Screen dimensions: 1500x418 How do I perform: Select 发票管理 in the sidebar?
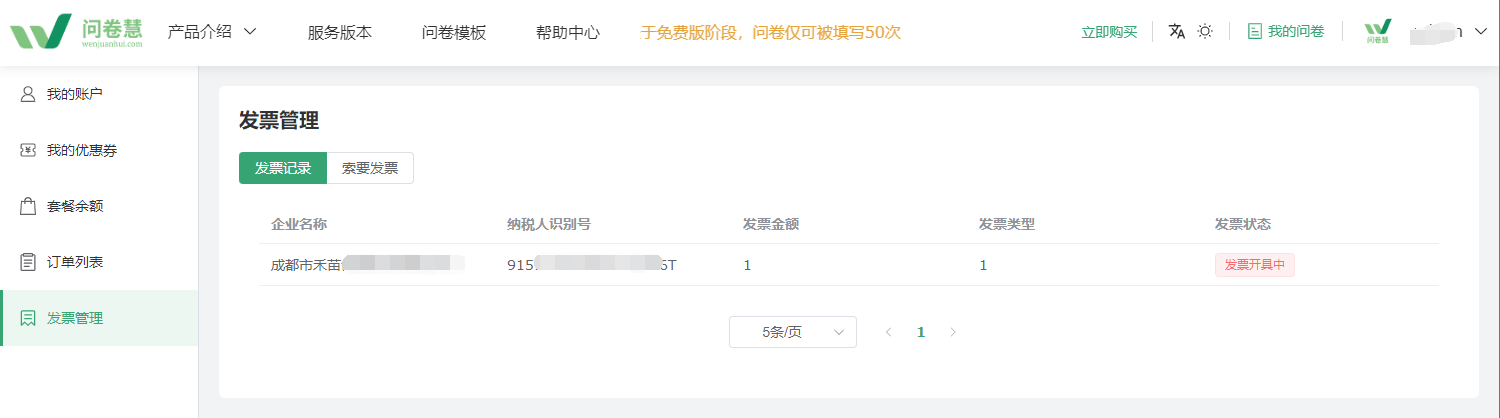99,318
